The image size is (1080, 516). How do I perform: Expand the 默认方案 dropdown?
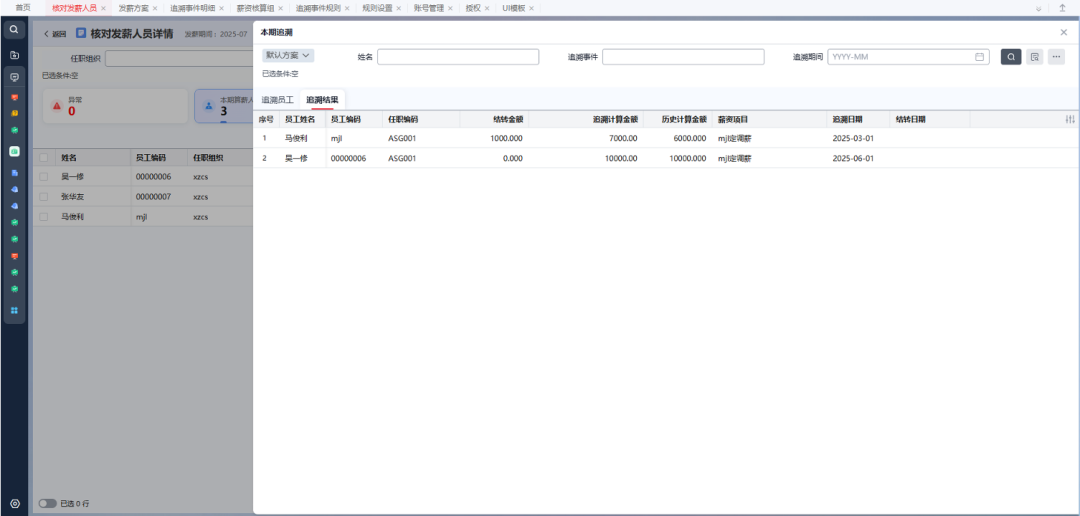click(x=288, y=56)
